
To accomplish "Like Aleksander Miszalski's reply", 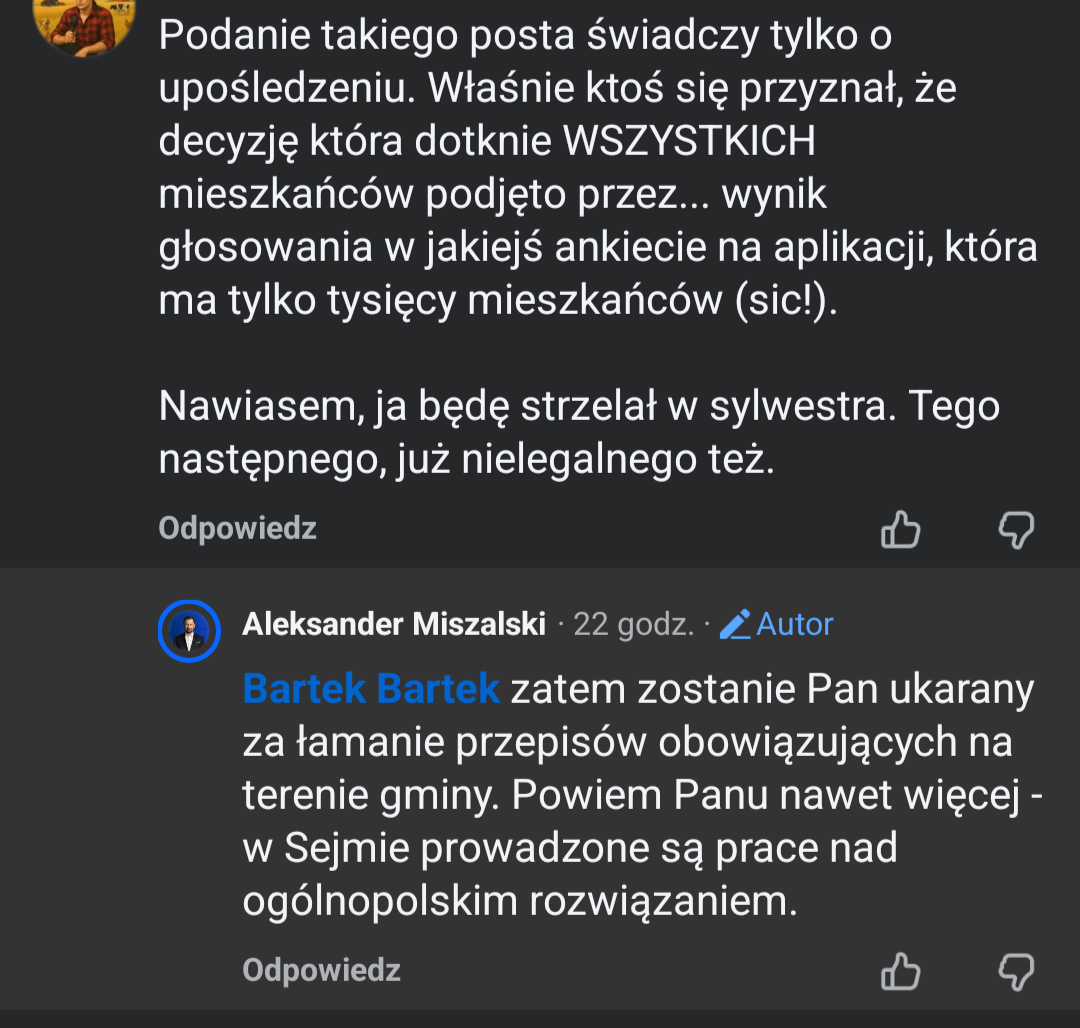I will [900, 970].
